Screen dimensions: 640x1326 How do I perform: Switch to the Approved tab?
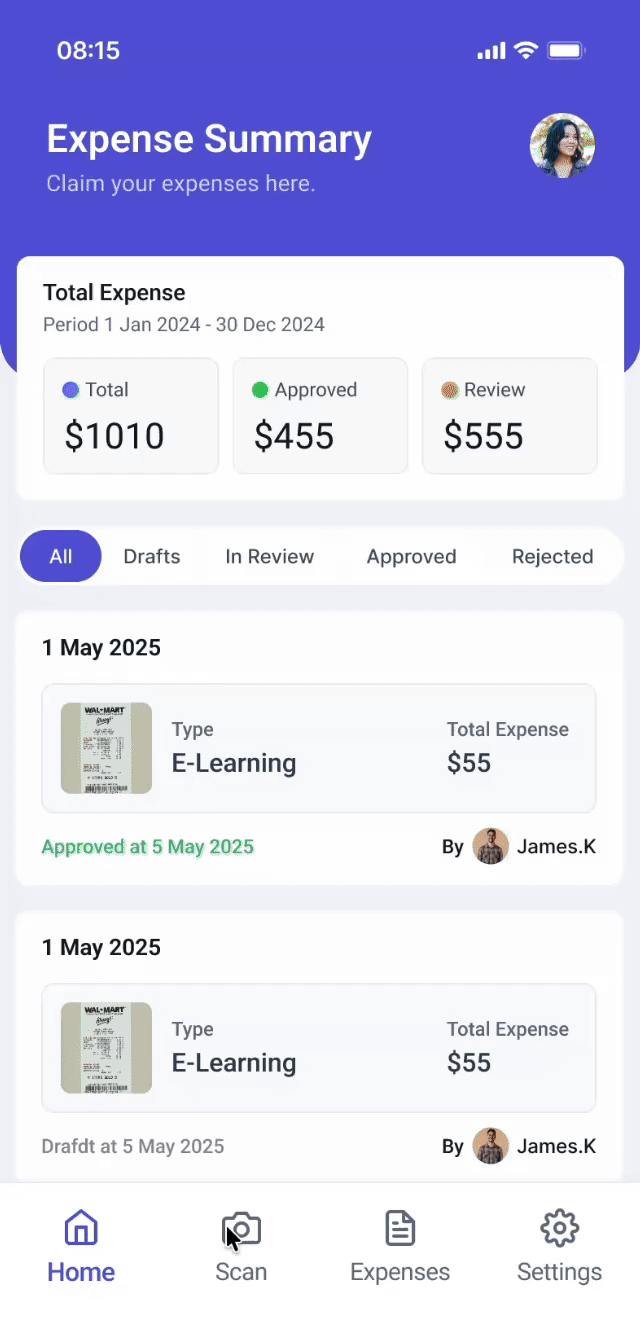click(x=411, y=556)
